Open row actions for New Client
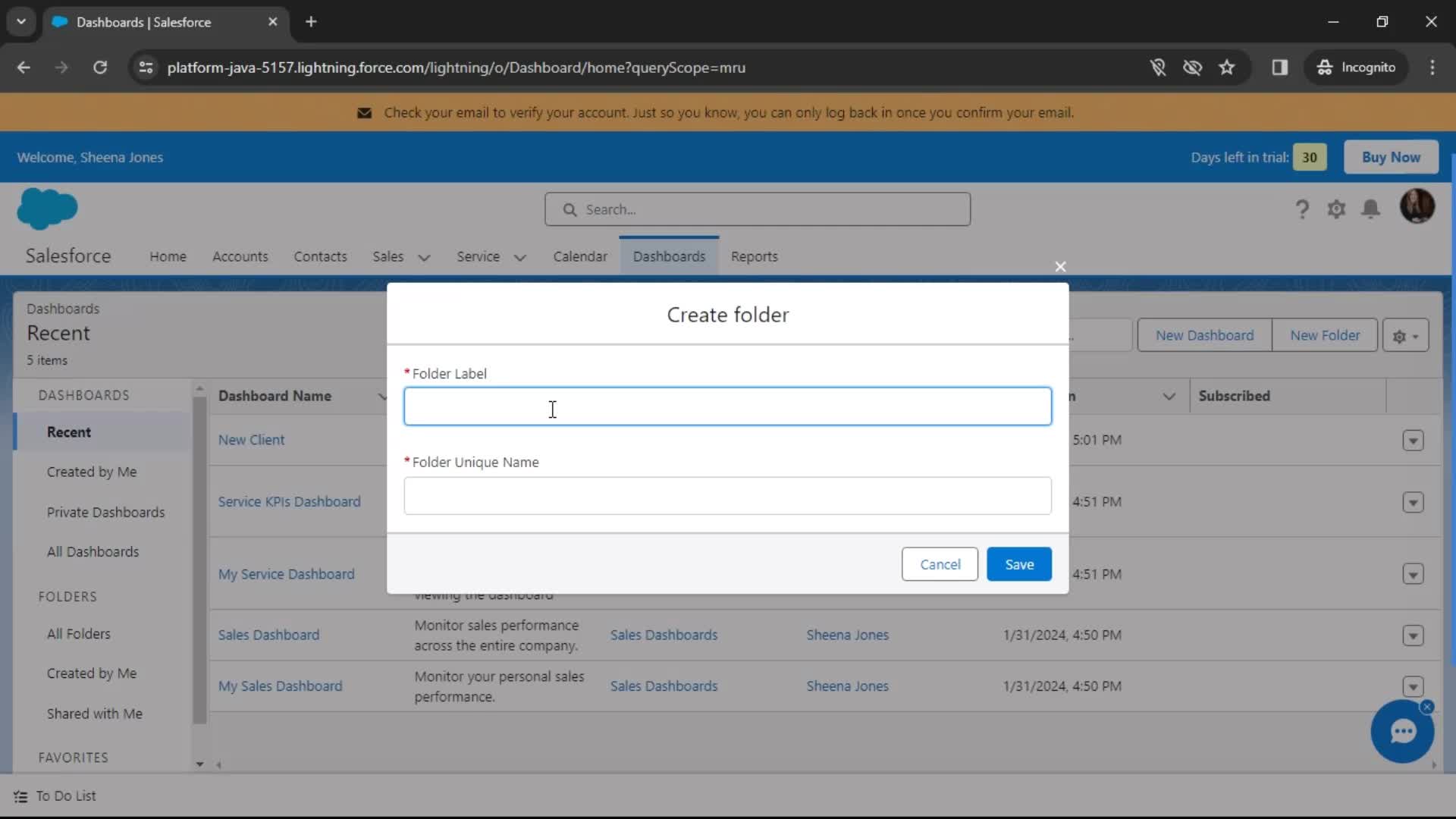Image resolution: width=1456 pixels, height=819 pixels. coord(1413,441)
